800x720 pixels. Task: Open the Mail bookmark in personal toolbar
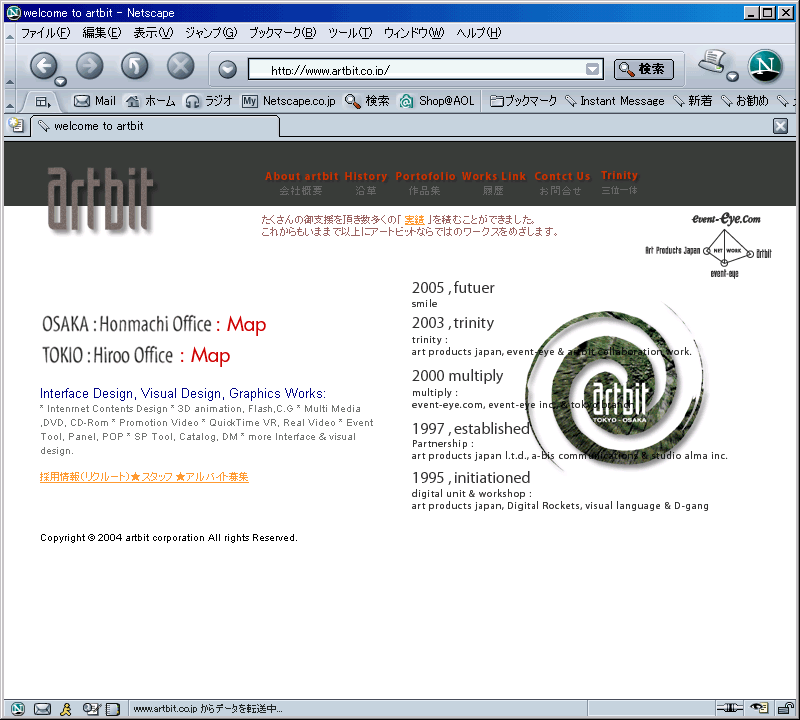pyautogui.click(x=95, y=101)
